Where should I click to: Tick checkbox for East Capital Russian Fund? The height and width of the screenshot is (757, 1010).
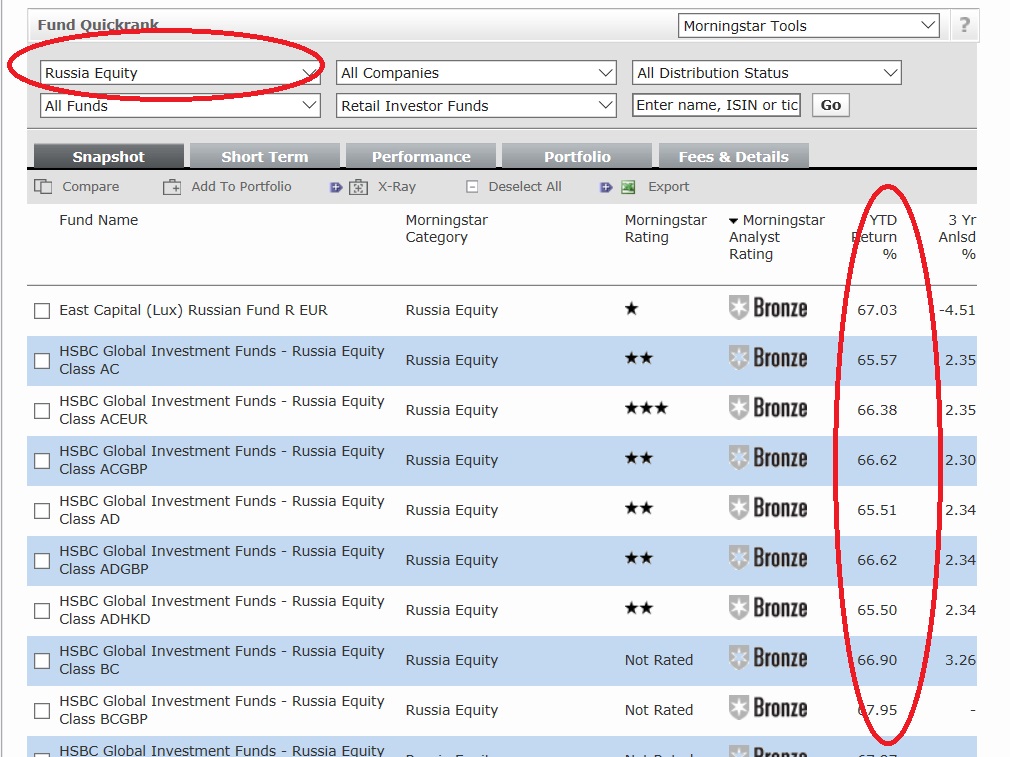tap(42, 311)
